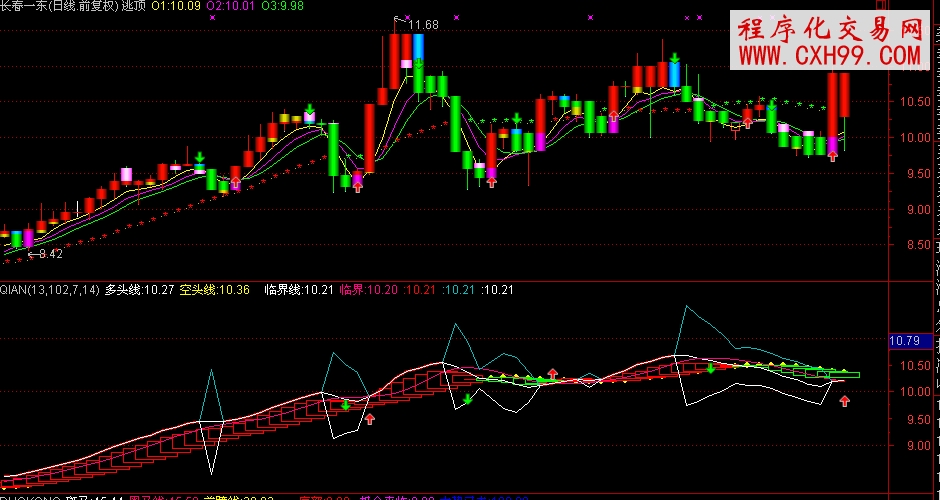Click the green down arrow above the rightmost cyan candle
Image resolution: width=940 pixels, height=500 pixels.
(x=676, y=59)
